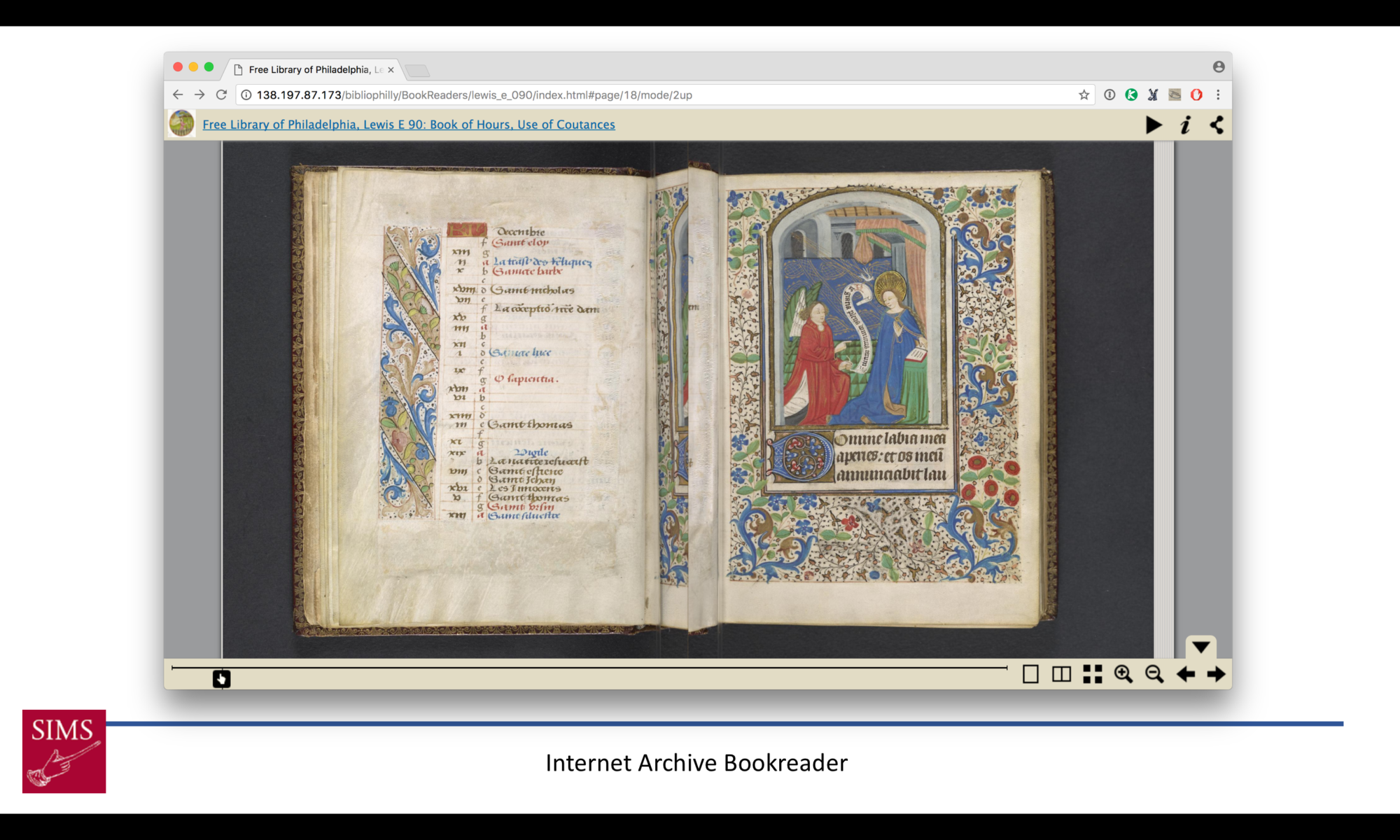This screenshot has width=1400, height=840.
Task: Switch to two-page view
Action: [x=1061, y=674]
